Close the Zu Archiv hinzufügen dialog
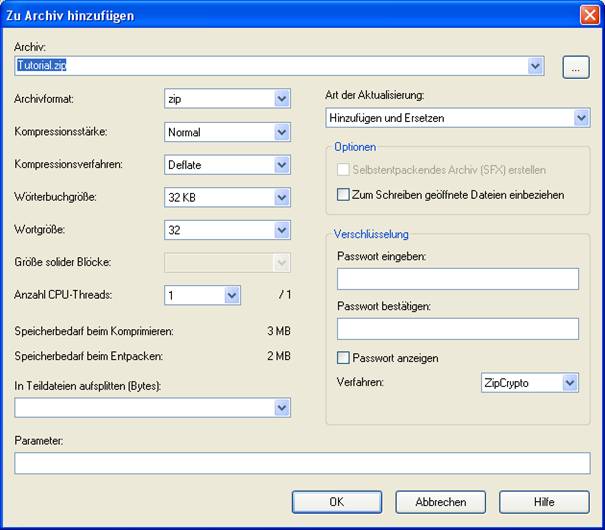The height and width of the screenshot is (530, 605). [589, 15]
